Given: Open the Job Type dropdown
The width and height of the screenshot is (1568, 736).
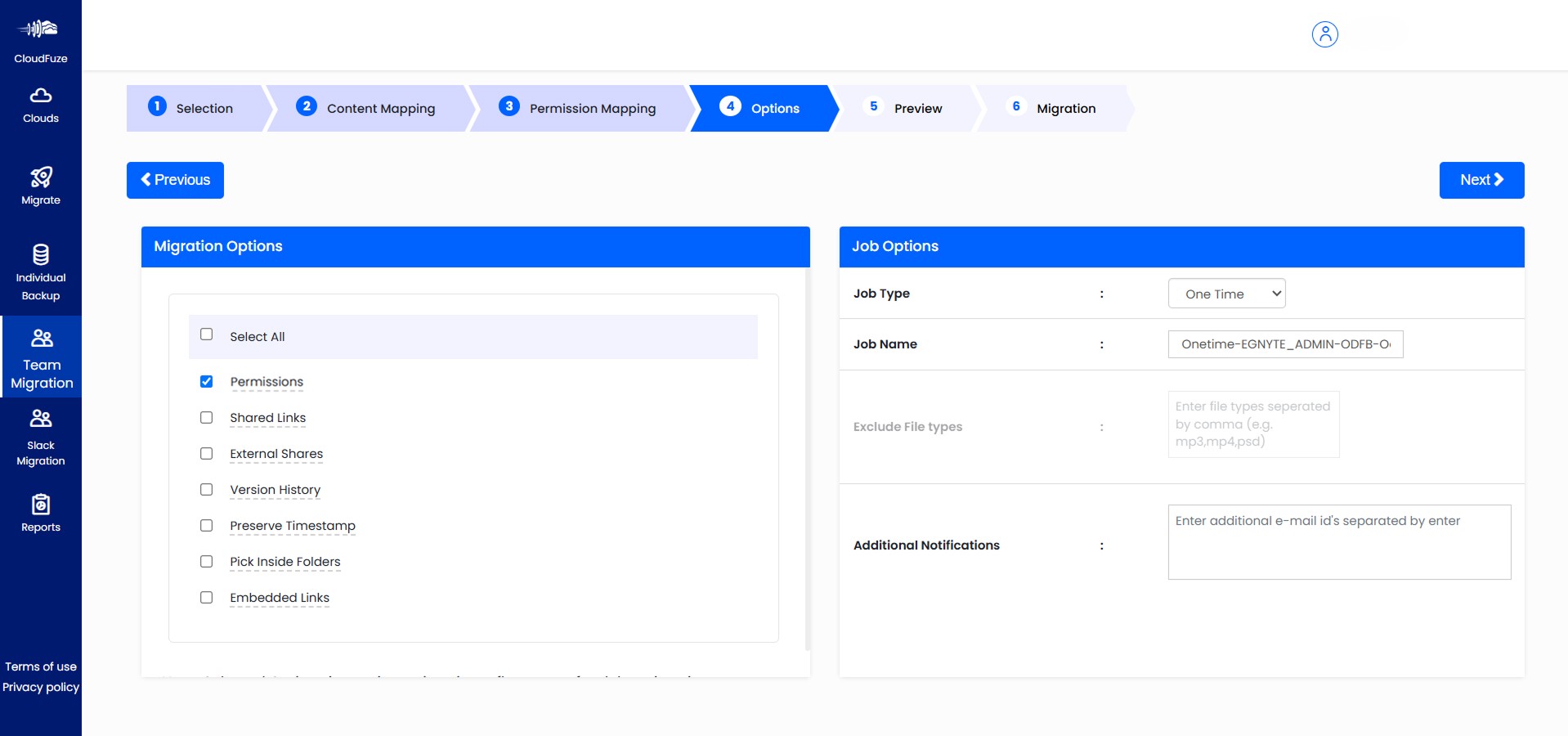Looking at the screenshot, I should click(x=1226, y=294).
